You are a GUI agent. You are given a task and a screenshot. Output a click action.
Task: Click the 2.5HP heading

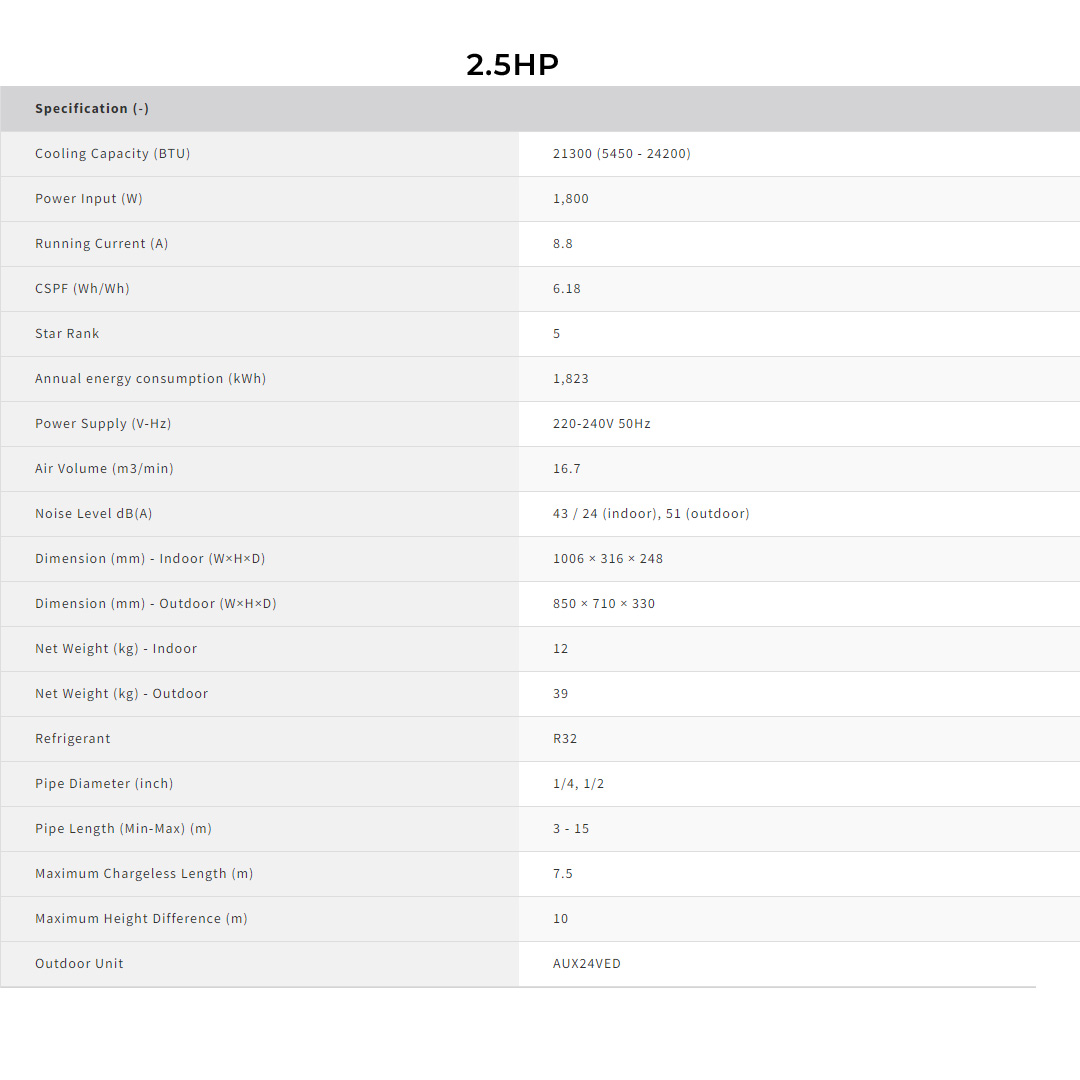(x=512, y=65)
